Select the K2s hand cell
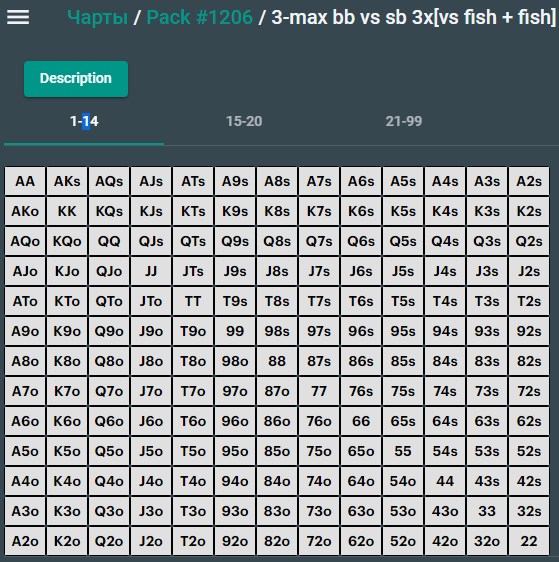559x562 pixels. click(x=529, y=211)
